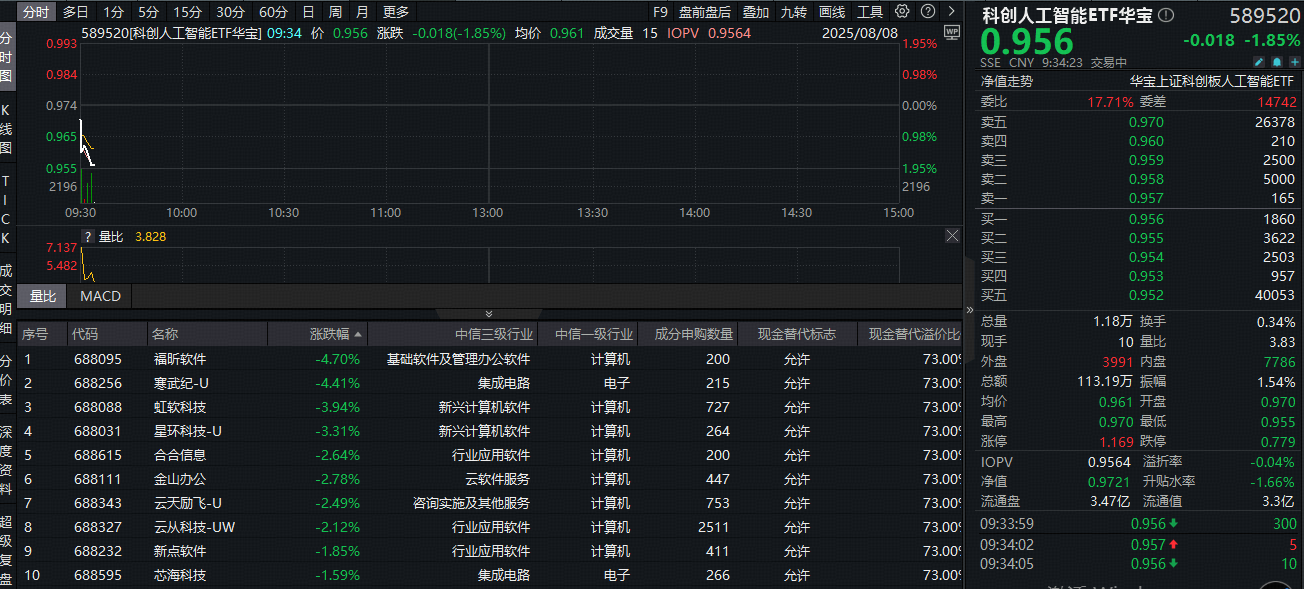This screenshot has height=589, width=1304.
Task: Select 15分 period tab
Action: (x=187, y=12)
